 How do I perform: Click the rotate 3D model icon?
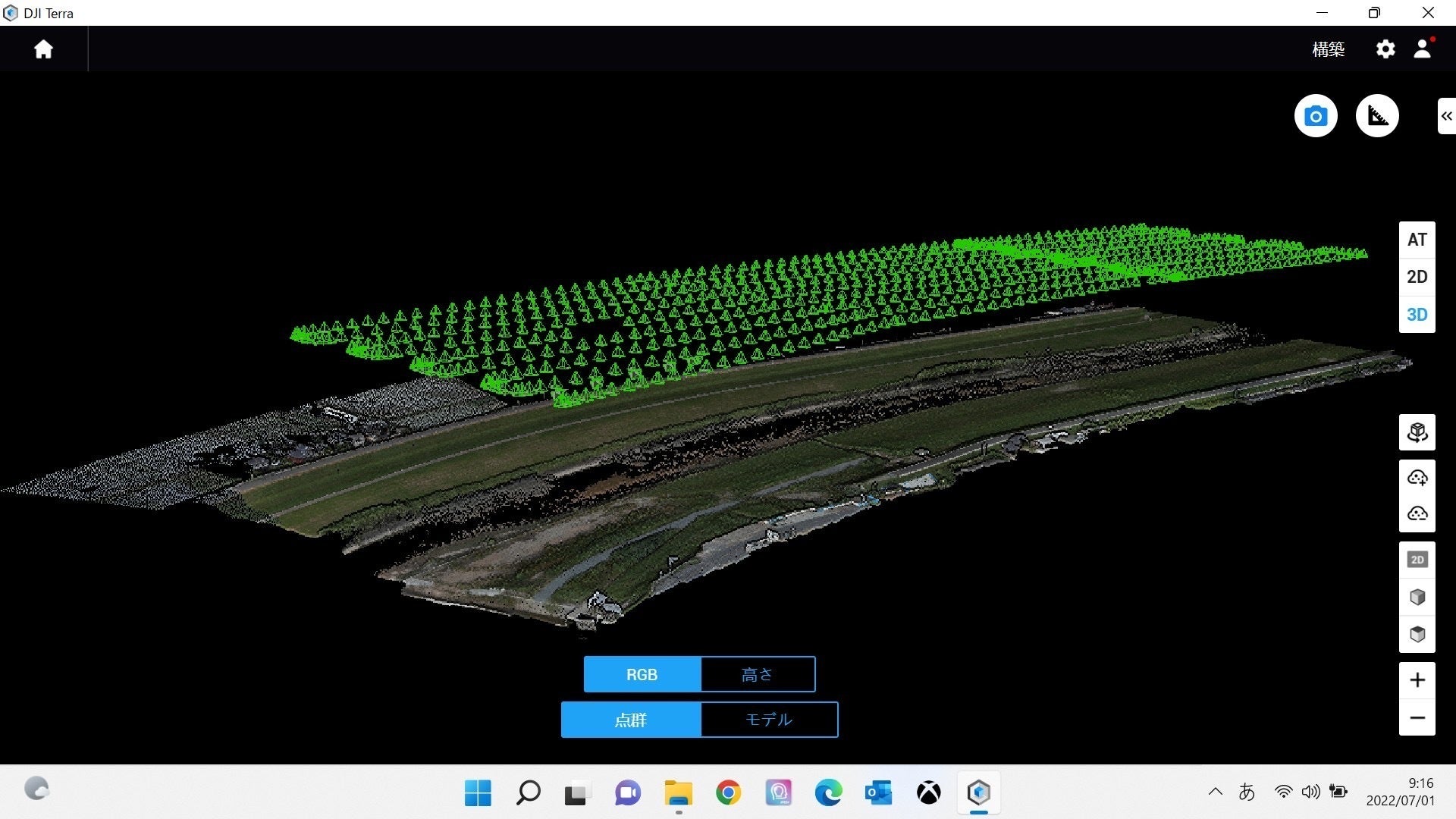coord(1417,432)
